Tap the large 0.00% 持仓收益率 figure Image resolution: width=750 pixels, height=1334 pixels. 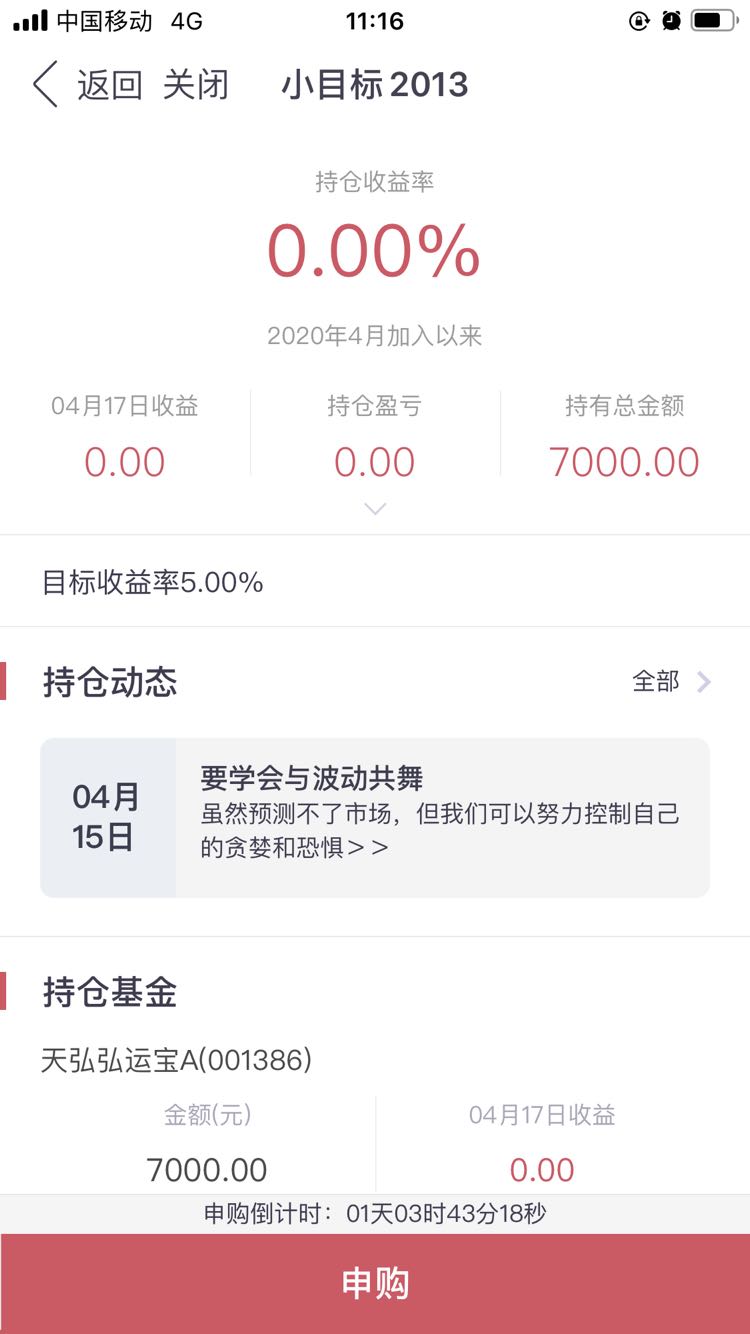[x=374, y=250]
